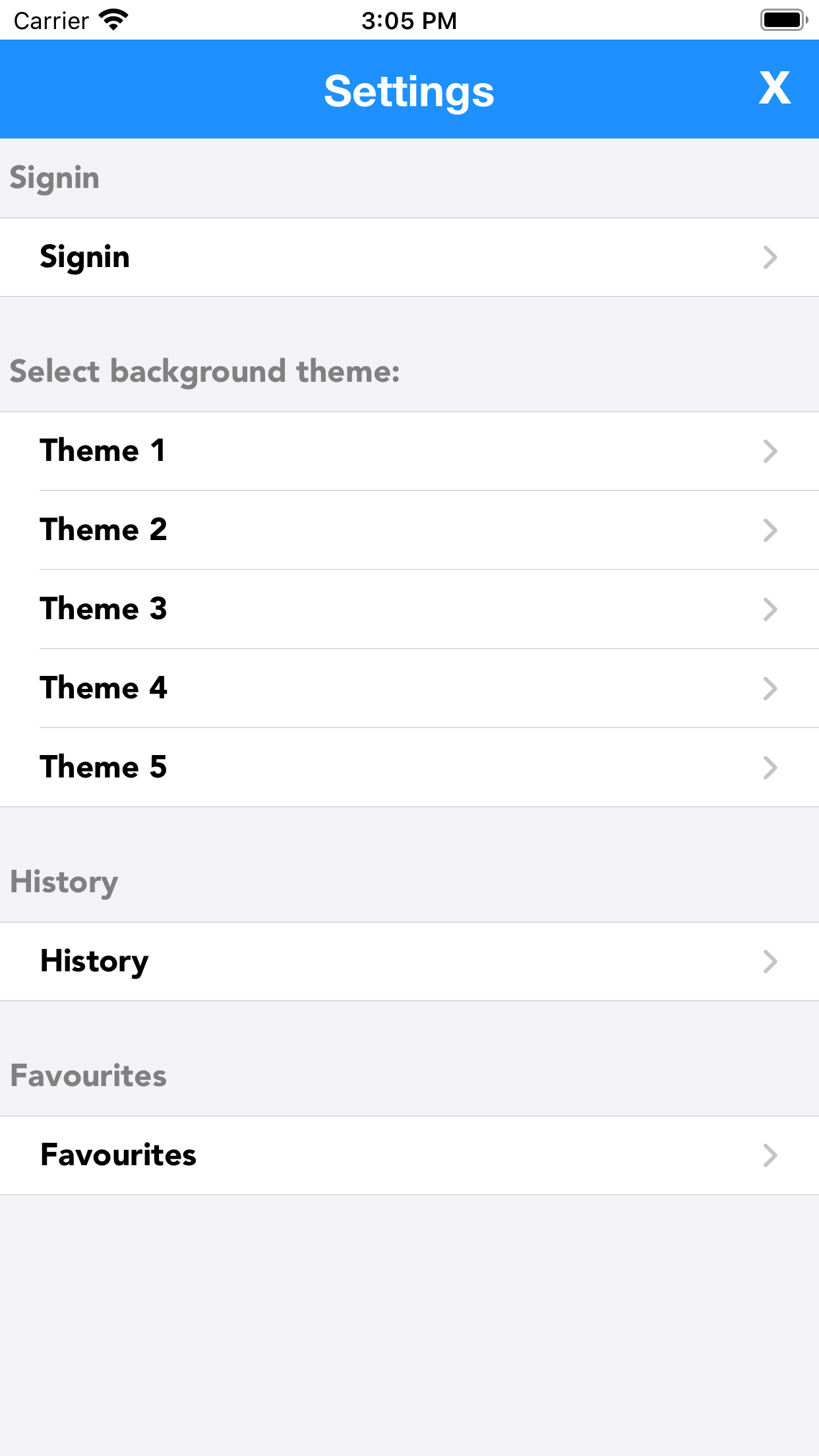The height and width of the screenshot is (1456, 819).
Task: Tap the Theme 3 chevron arrow
Action: click(x=770, y=609)
